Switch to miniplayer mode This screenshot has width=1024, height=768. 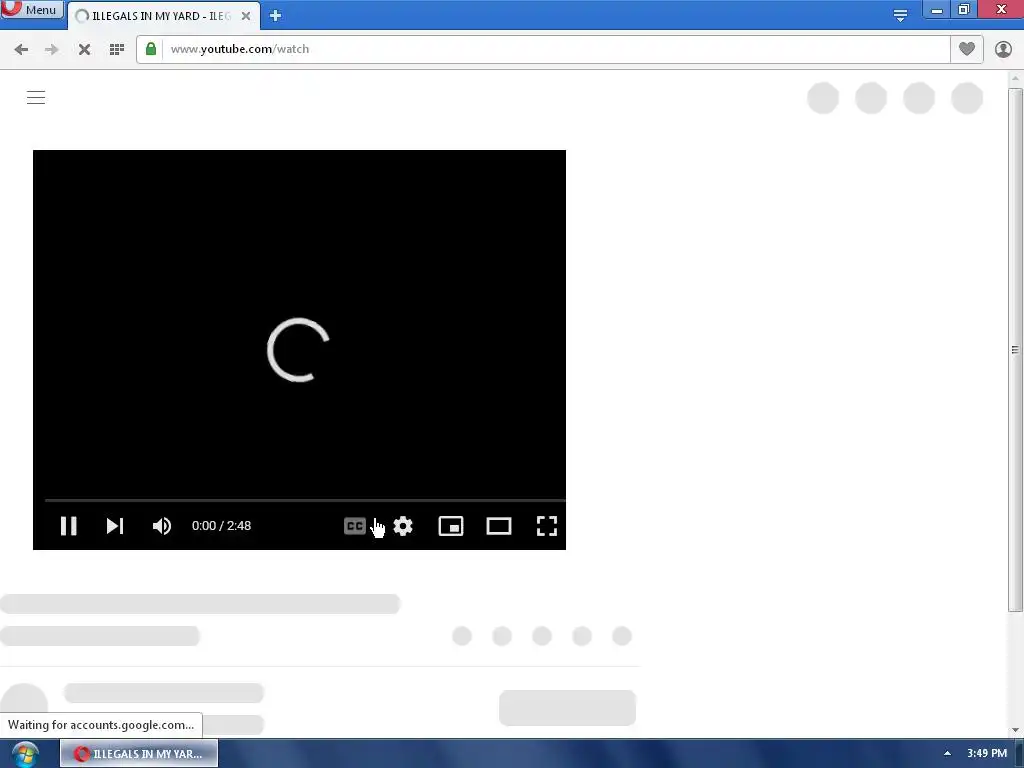[x=451, y=526]
